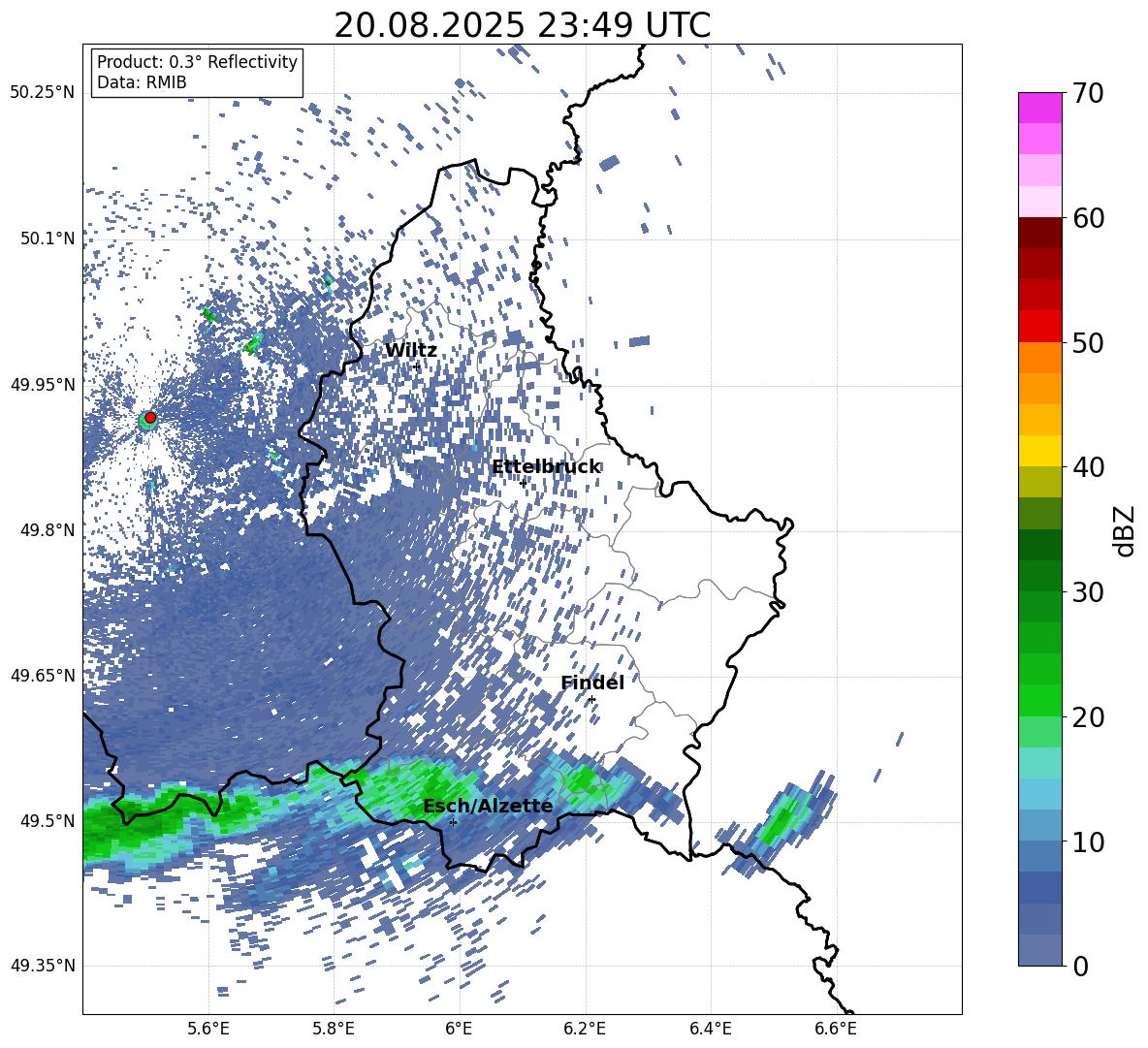Click the Wiltz station cross marker

417,365
